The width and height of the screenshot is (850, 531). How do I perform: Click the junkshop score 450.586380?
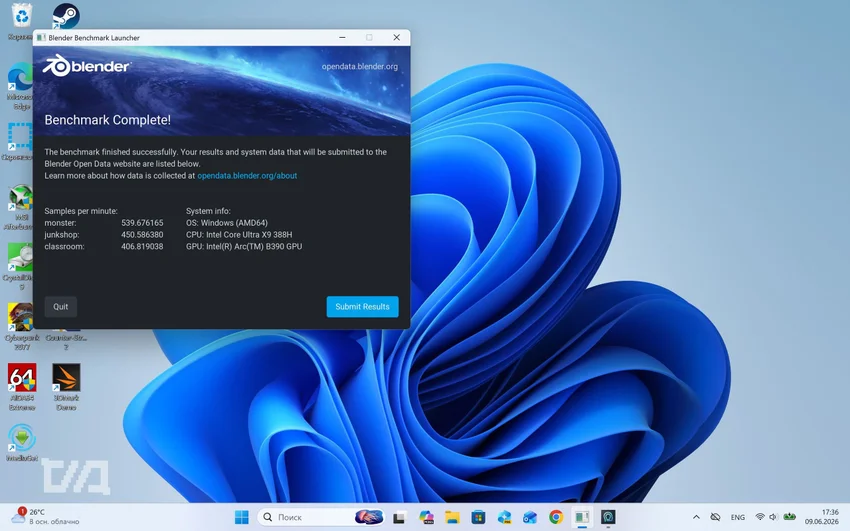point(142,235)
